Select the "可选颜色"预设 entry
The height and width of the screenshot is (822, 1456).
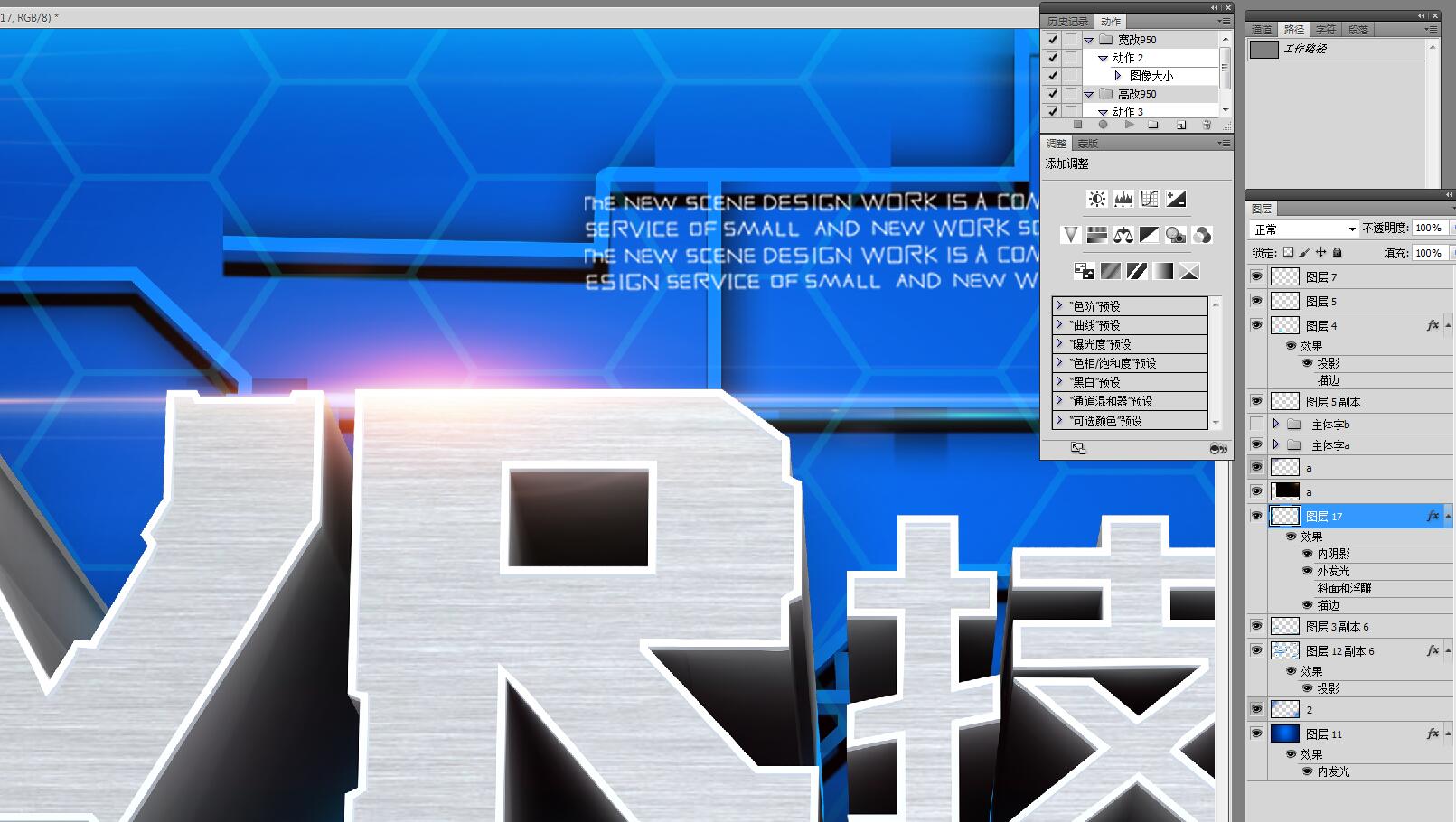click(x=1130, y=420)
